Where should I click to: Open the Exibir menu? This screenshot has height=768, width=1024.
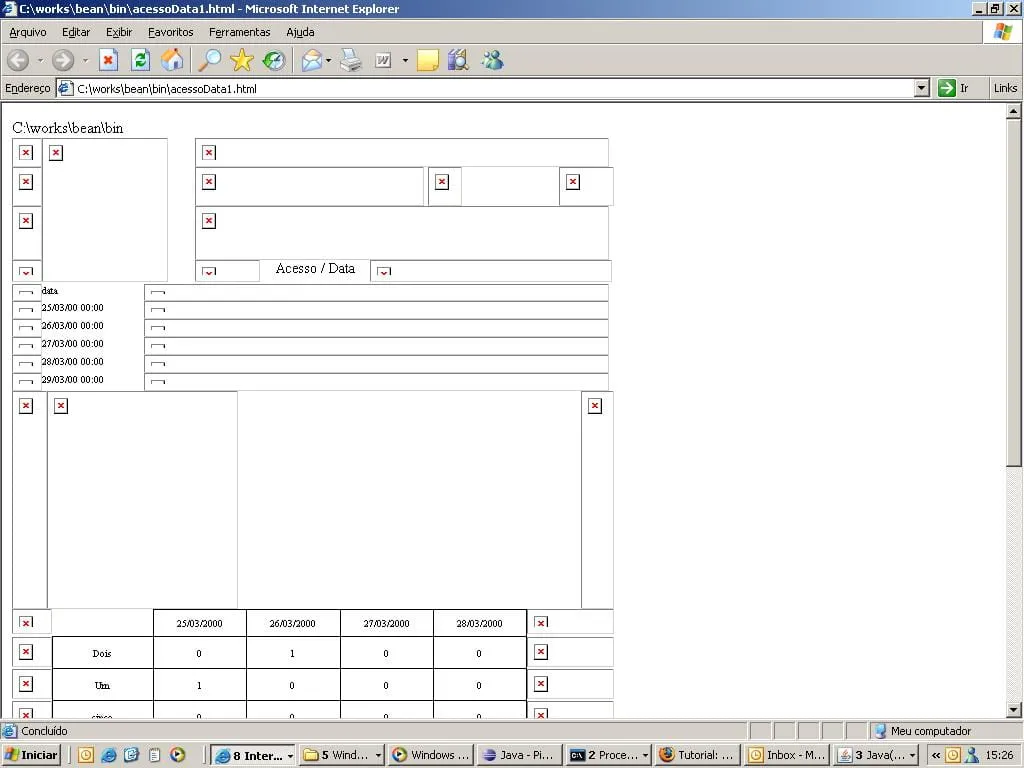click(119, 32)
